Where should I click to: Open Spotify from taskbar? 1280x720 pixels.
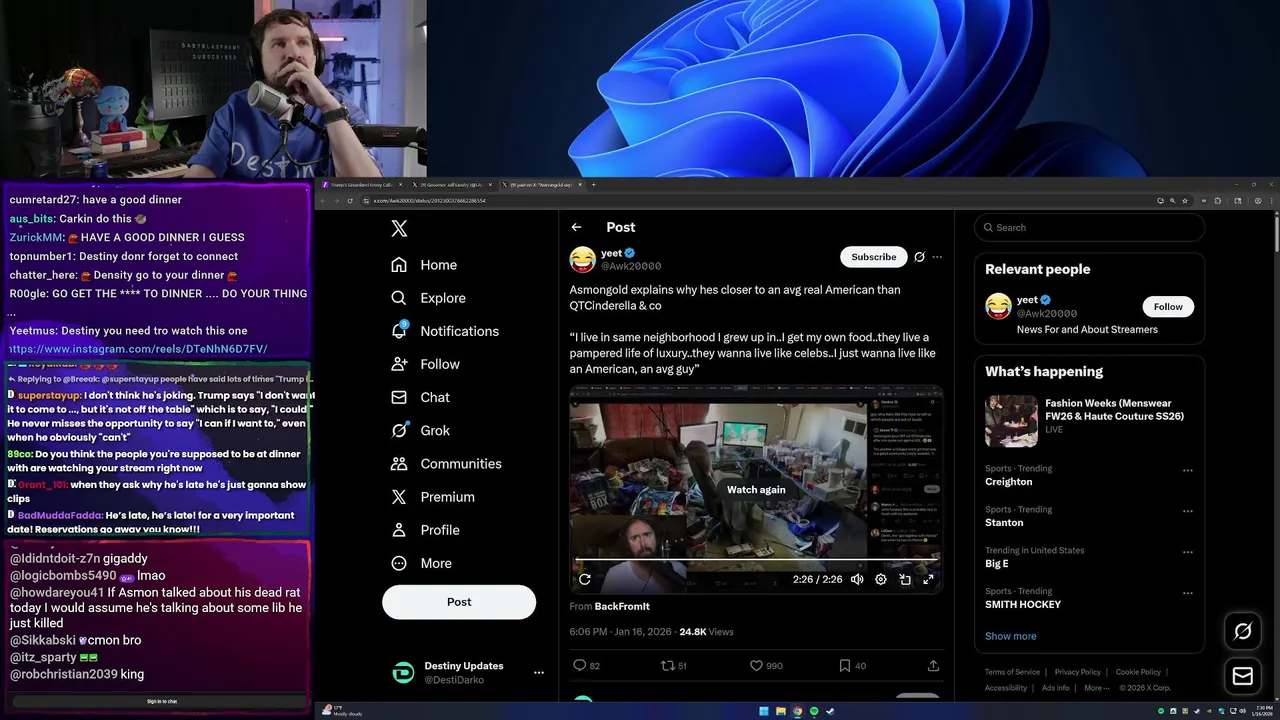(x=814, y=711)
